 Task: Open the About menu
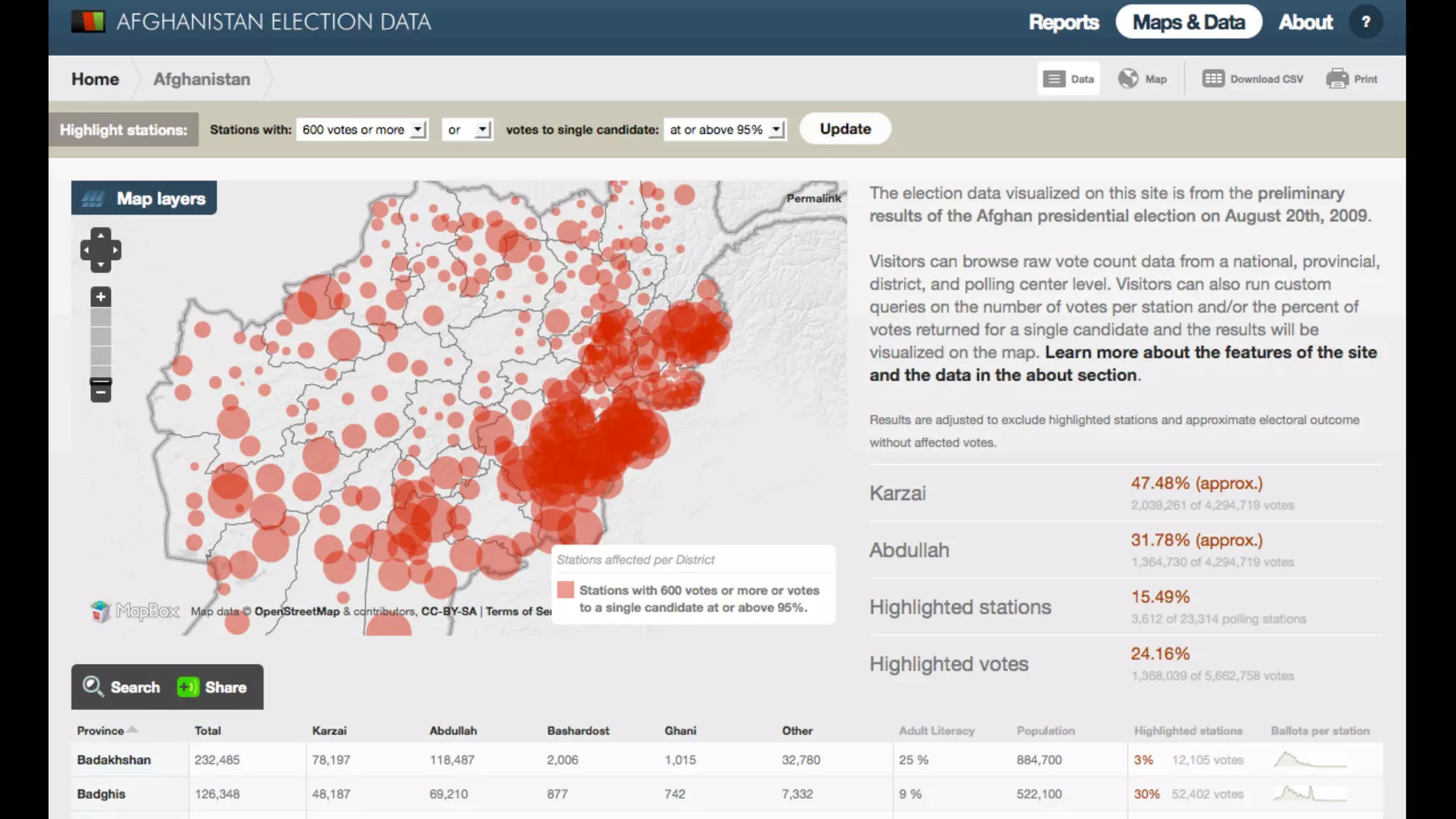(1305, 22)
